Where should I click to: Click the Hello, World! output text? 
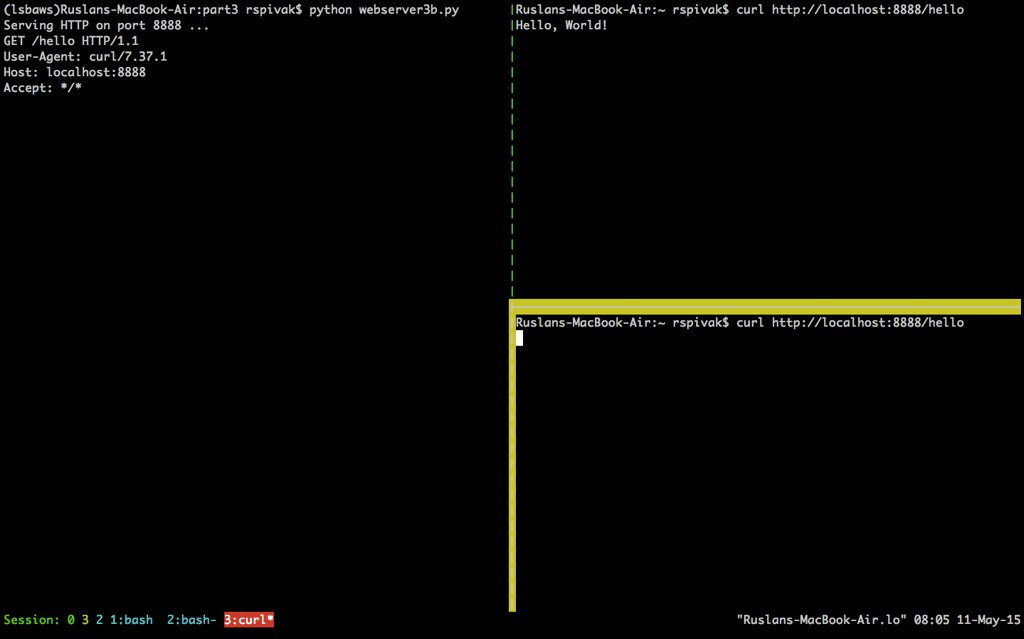coord(562,25)
